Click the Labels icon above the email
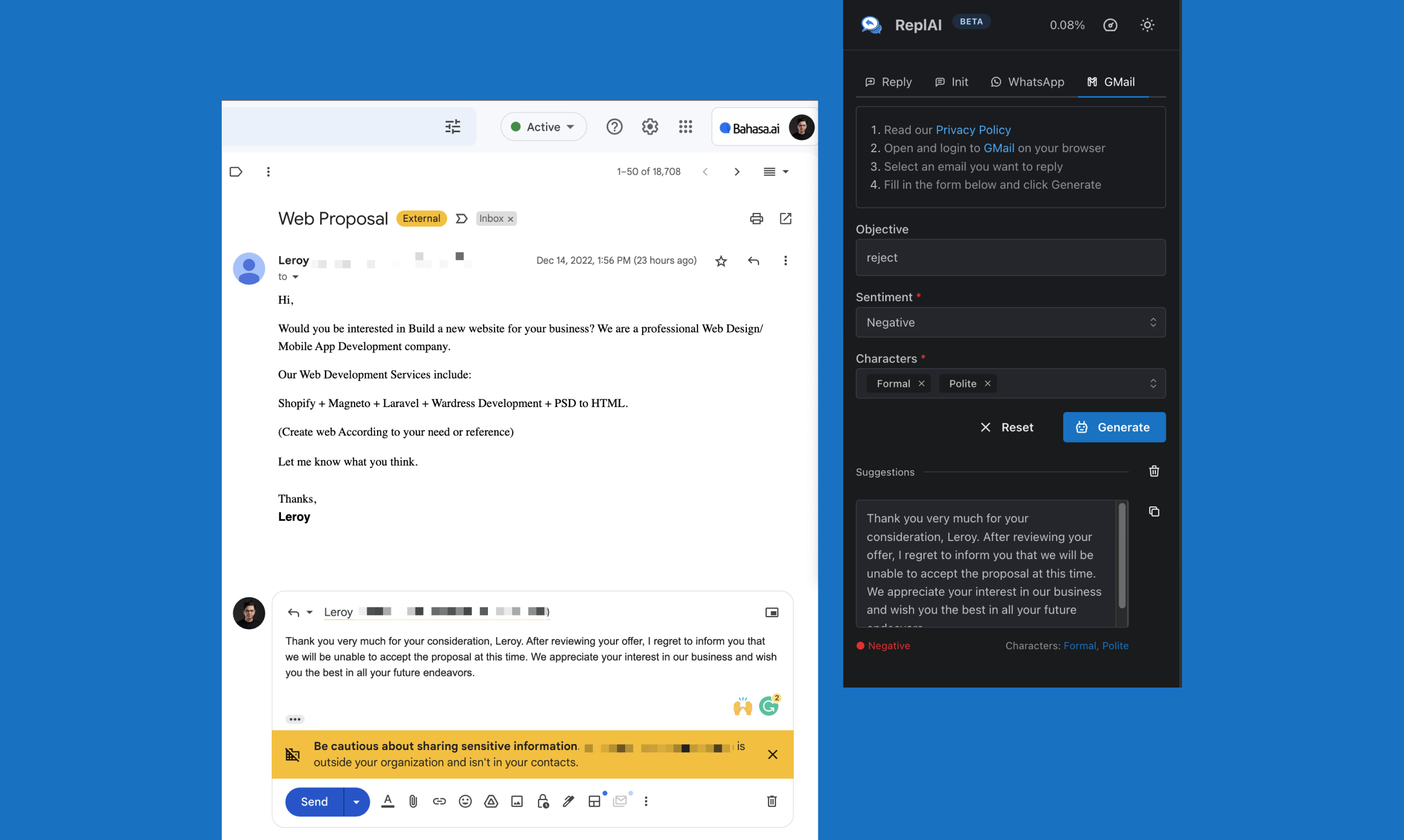Image resolution: width=1404 pixels, height=840 pixels. click(x=236, y=172)
